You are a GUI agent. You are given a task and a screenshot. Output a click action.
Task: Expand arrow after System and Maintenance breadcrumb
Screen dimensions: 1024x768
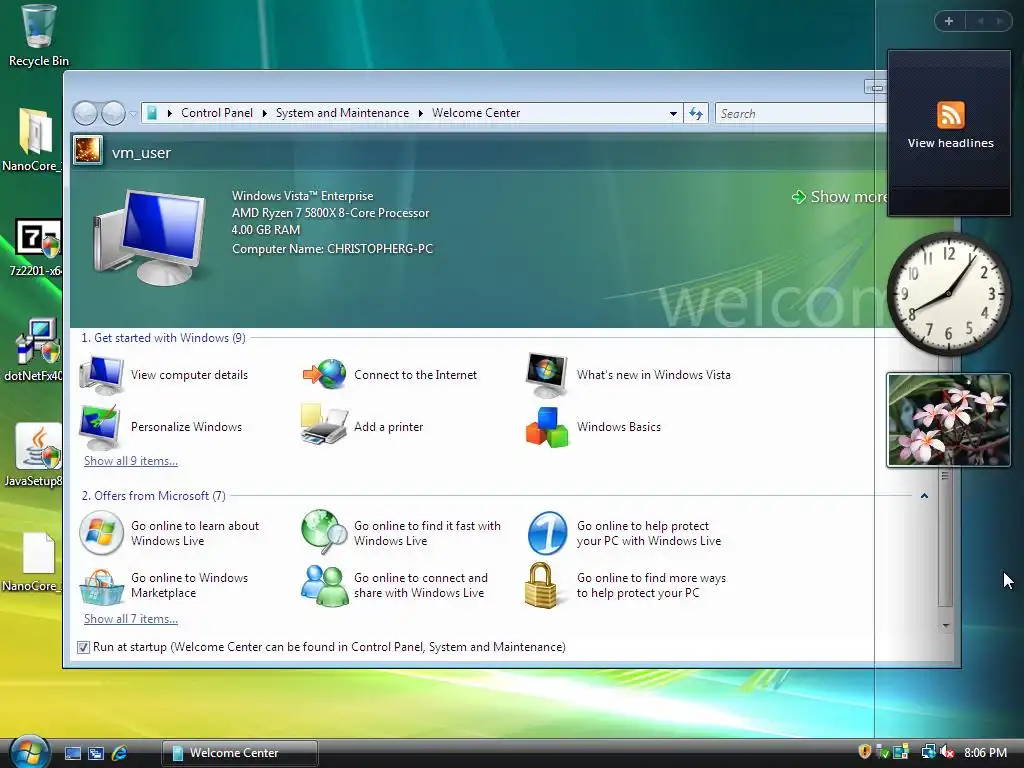click(x=421, y=113)
